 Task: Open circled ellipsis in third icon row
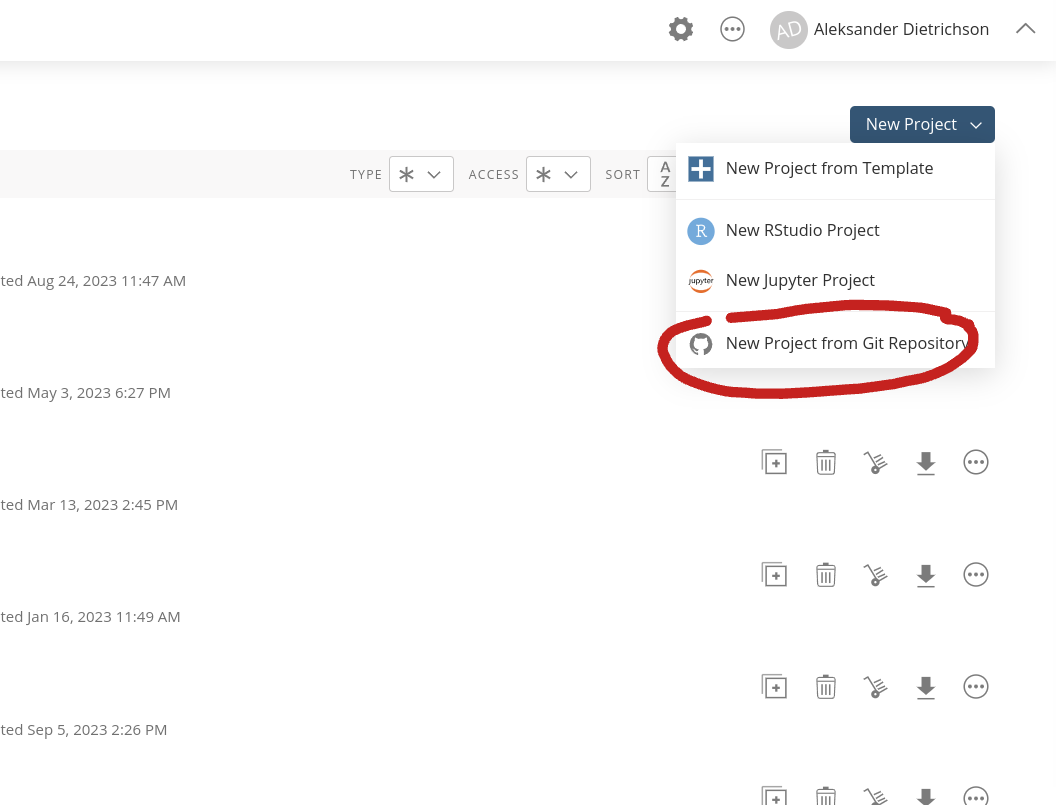click(x=976, y=686)
